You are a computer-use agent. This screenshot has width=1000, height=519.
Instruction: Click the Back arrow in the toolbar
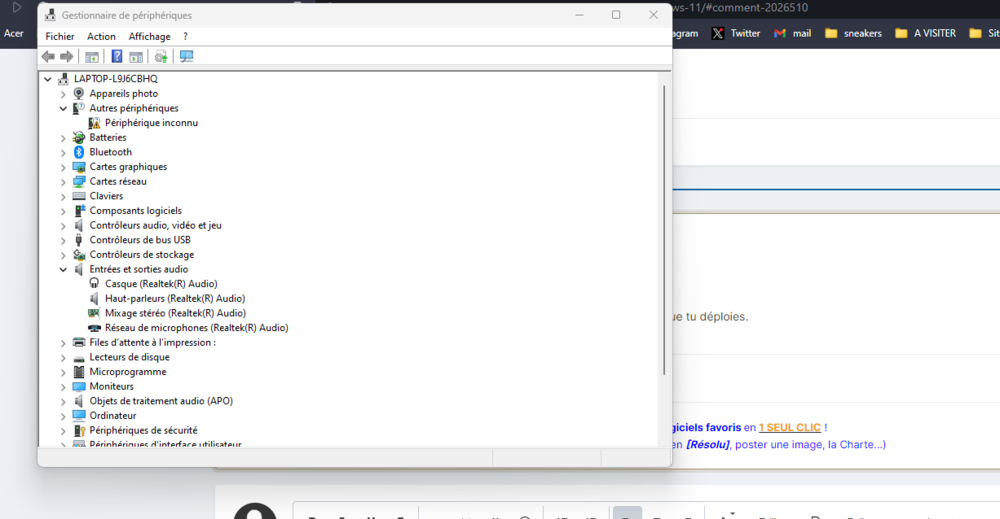pyautogui.click(x=48, y=56)
